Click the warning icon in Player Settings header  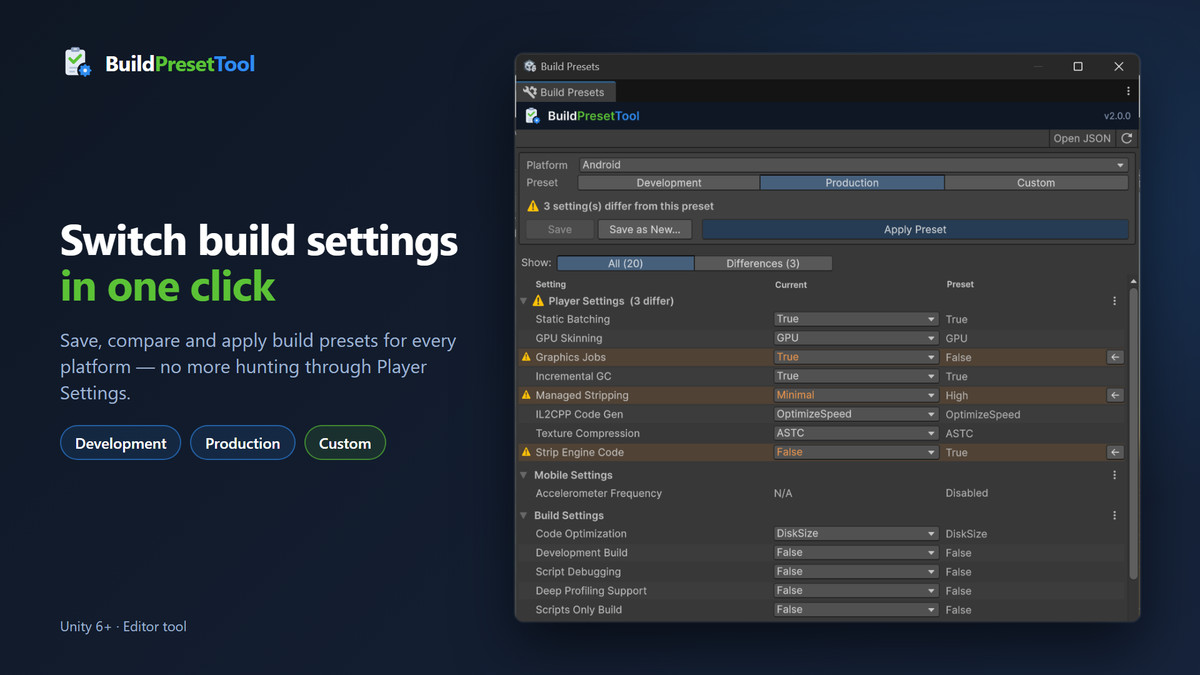(538, 301)
